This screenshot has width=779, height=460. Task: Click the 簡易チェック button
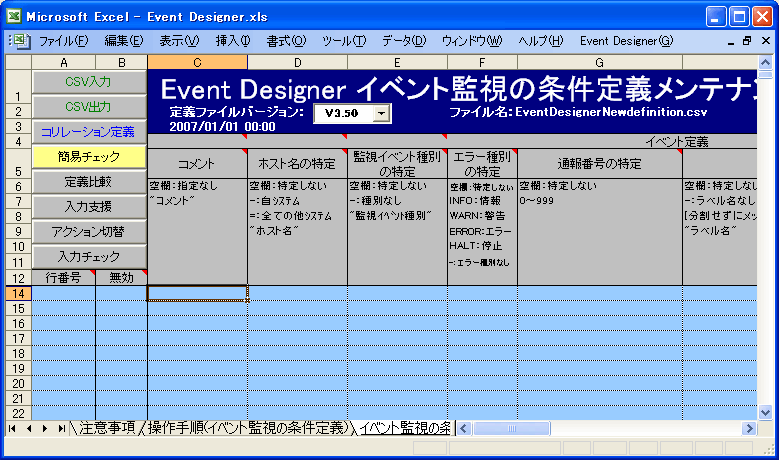pyautogui.click(x=89, y=156)
